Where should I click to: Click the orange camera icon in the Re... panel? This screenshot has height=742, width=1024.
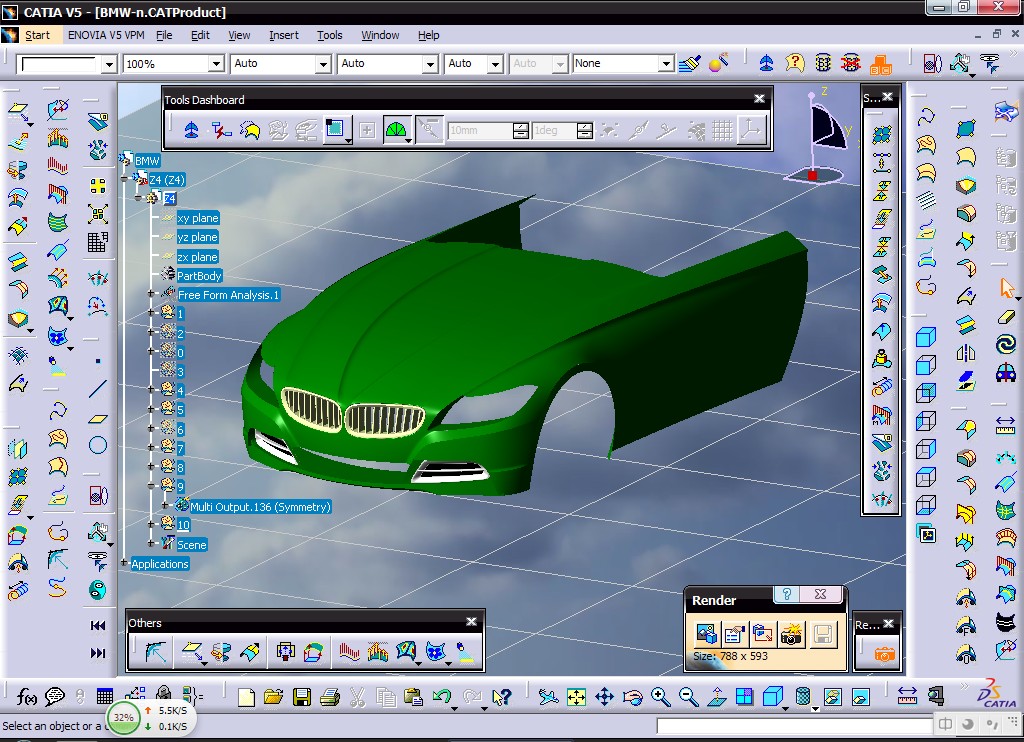[x=884, y=654]
